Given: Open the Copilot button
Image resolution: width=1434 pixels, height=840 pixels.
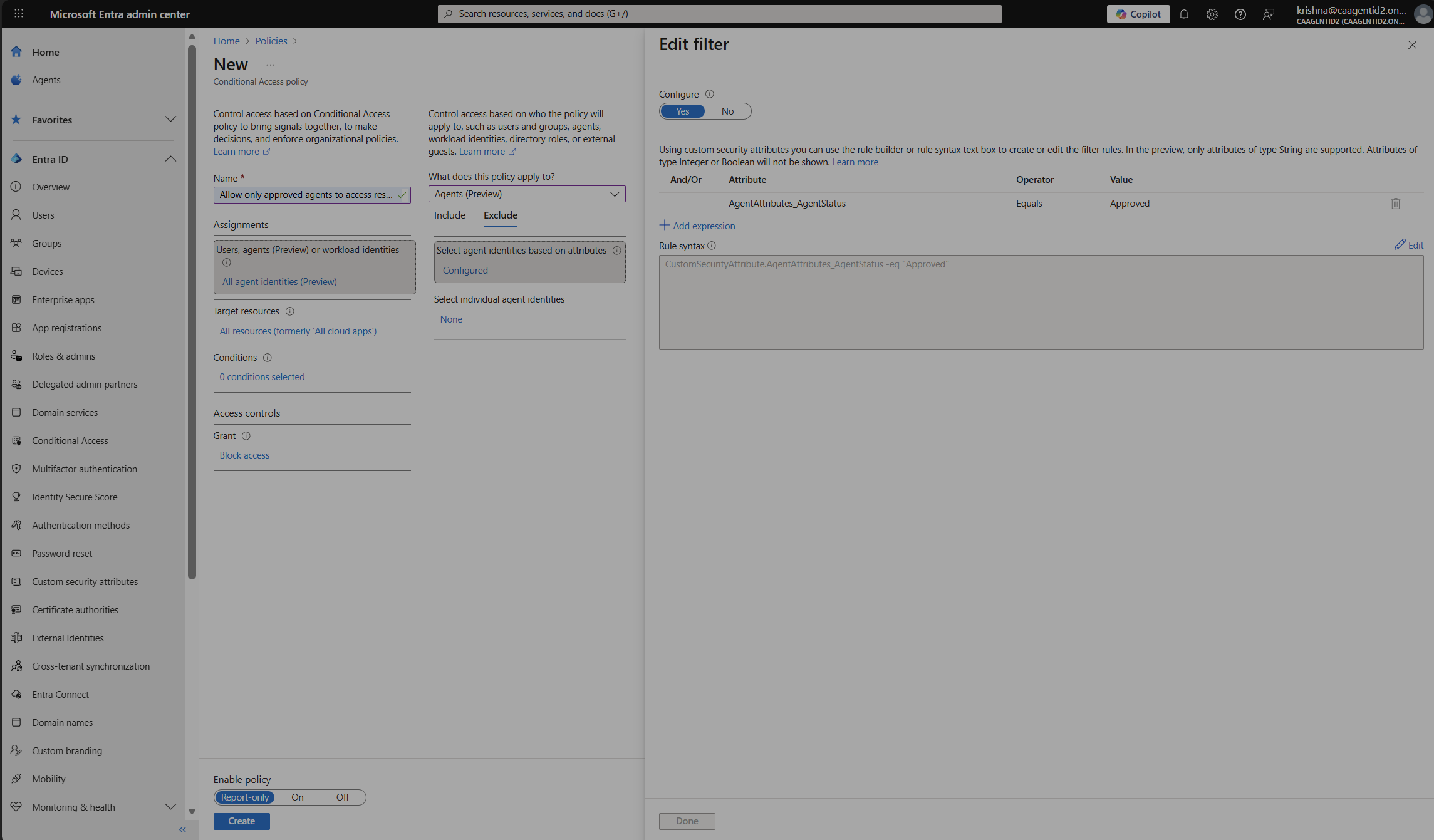Looking at the screenshot, I should pos(1138,14).
